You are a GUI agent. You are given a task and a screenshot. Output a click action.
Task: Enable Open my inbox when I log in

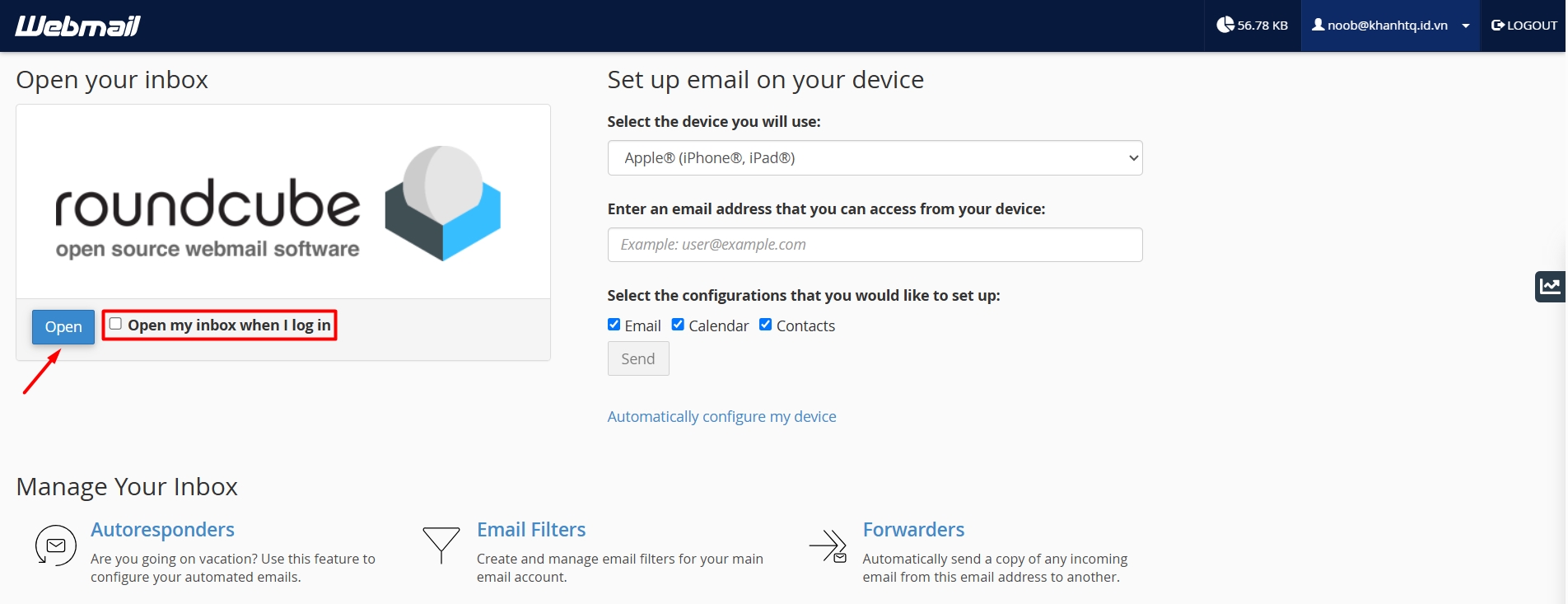tap(116, 324)
